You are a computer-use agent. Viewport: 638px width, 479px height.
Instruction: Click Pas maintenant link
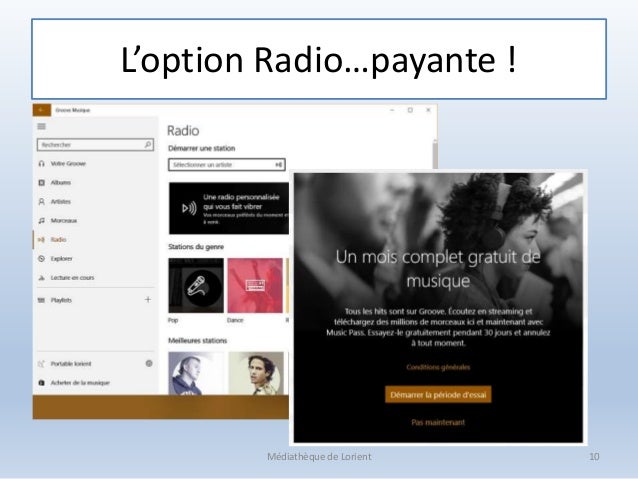tap(438, 422)
